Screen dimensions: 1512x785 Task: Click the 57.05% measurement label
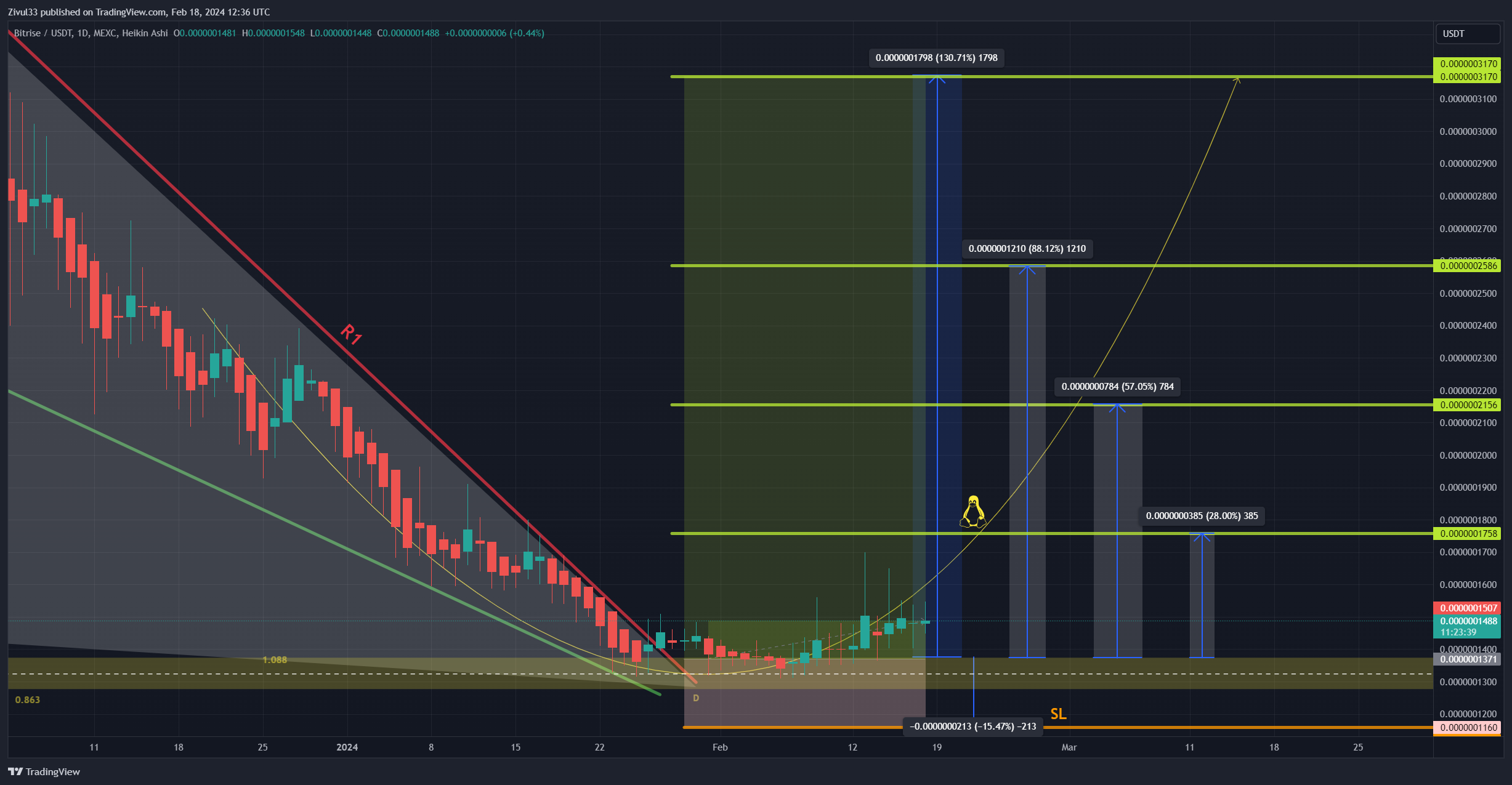tap(1117, 387)
